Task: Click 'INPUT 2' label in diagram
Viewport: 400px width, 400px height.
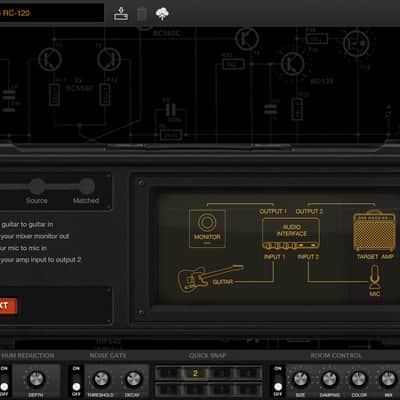Action: pyautogui.click(x=308, y=257)
